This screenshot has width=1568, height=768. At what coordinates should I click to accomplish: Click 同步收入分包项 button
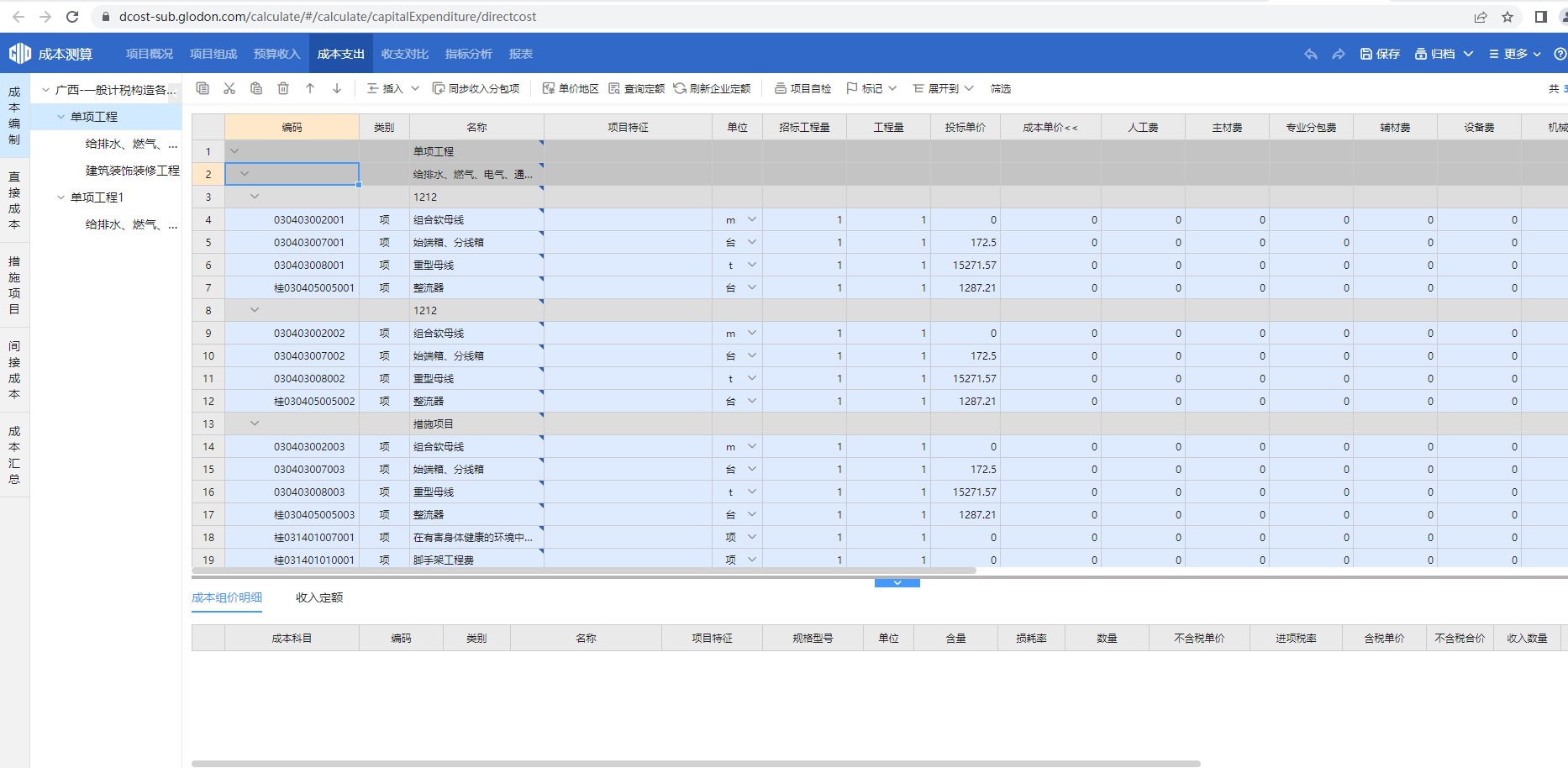476,88
